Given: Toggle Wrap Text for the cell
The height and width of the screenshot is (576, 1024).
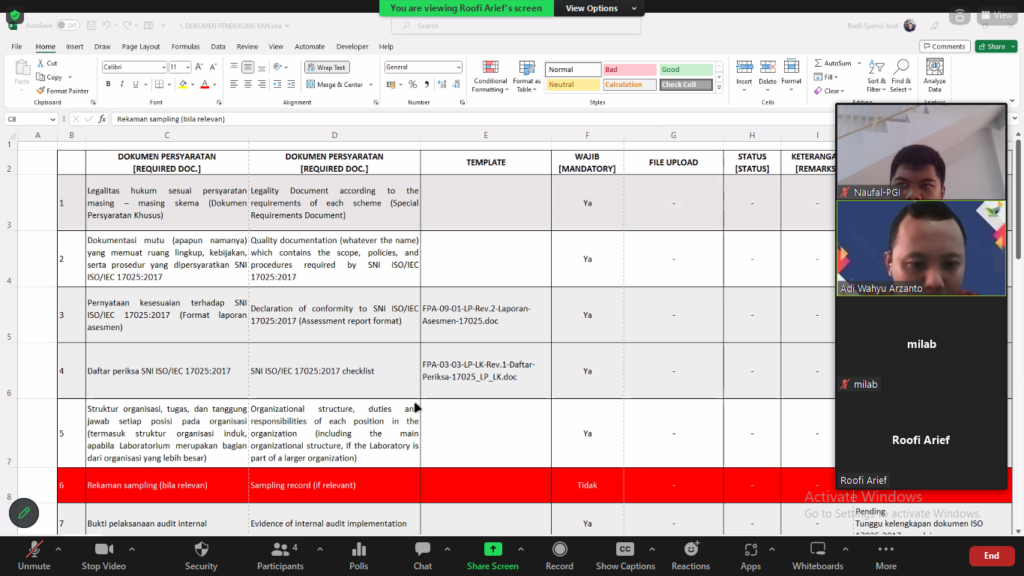Looking at the screenshot, I should tap(327, 67).
